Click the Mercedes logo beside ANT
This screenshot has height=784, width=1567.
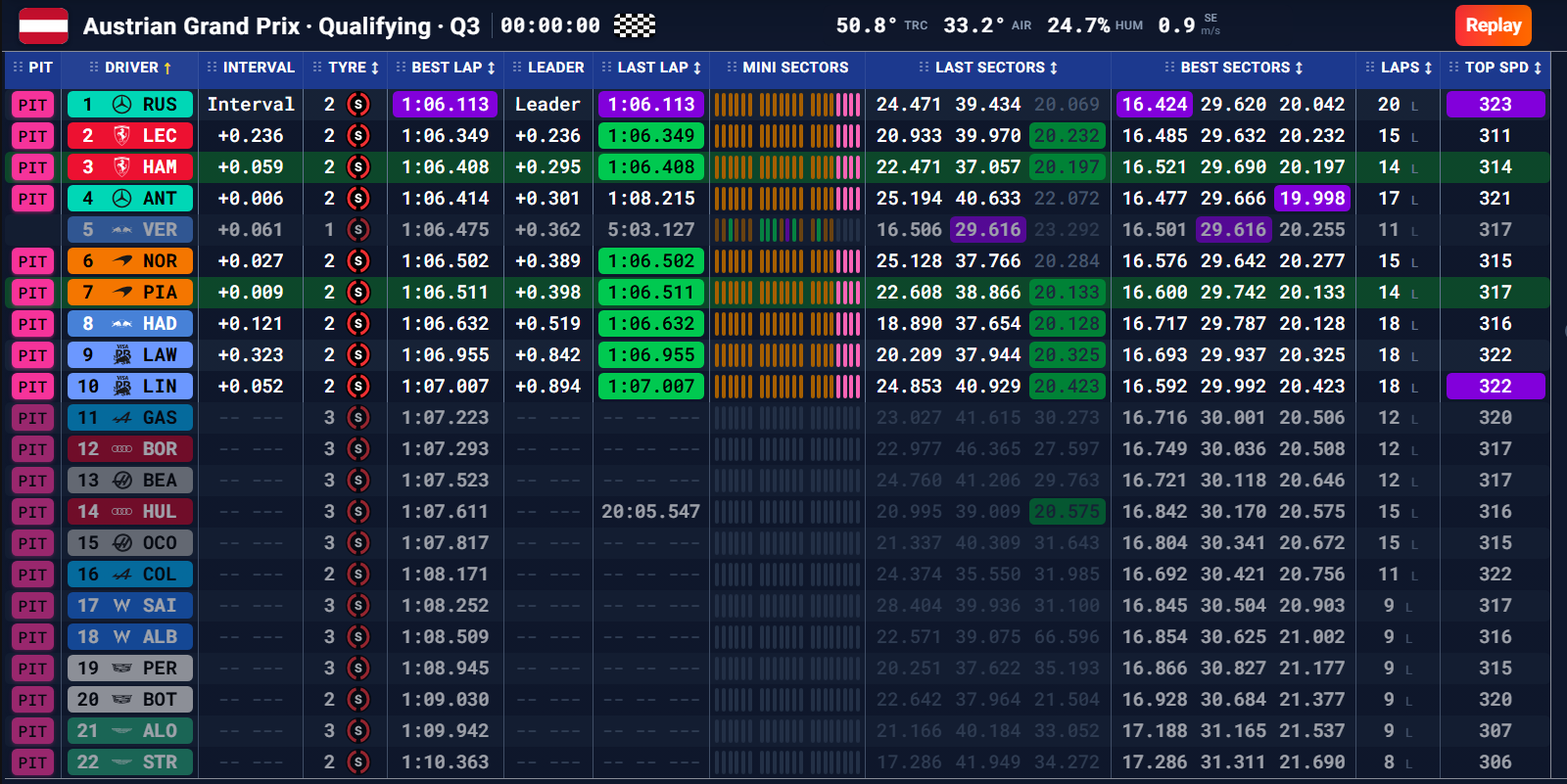pos(121,199)
